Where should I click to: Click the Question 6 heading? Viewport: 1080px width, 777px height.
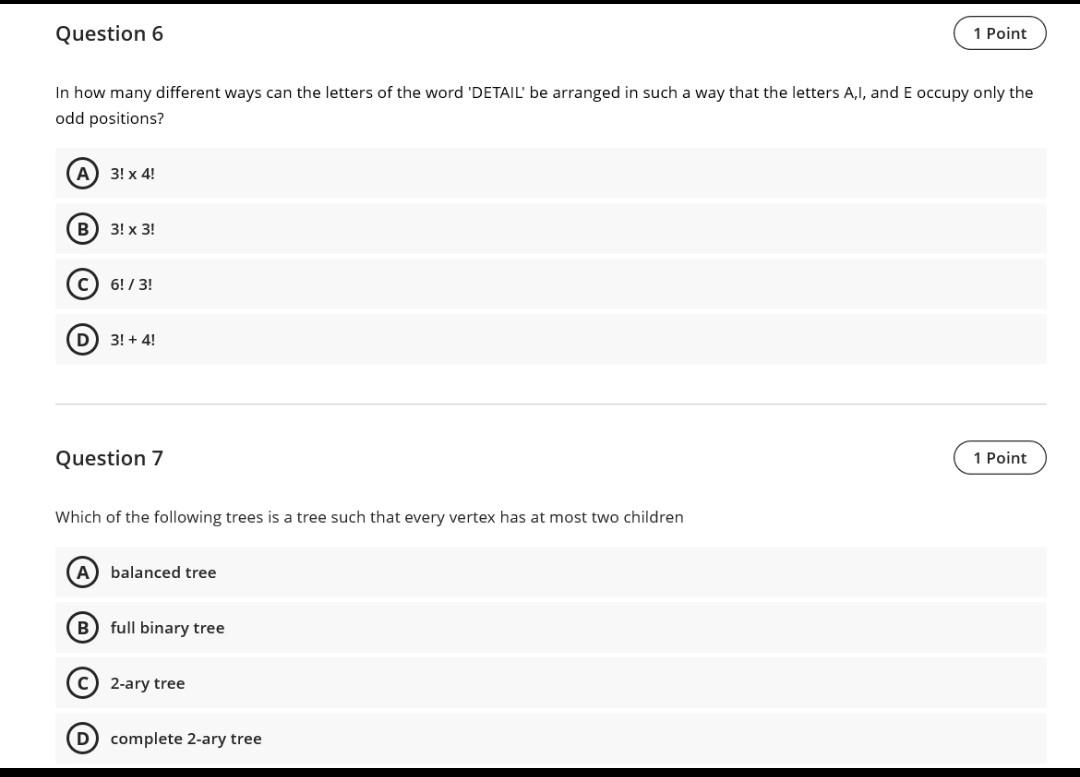pyautogui.click(x=110, y=33)
